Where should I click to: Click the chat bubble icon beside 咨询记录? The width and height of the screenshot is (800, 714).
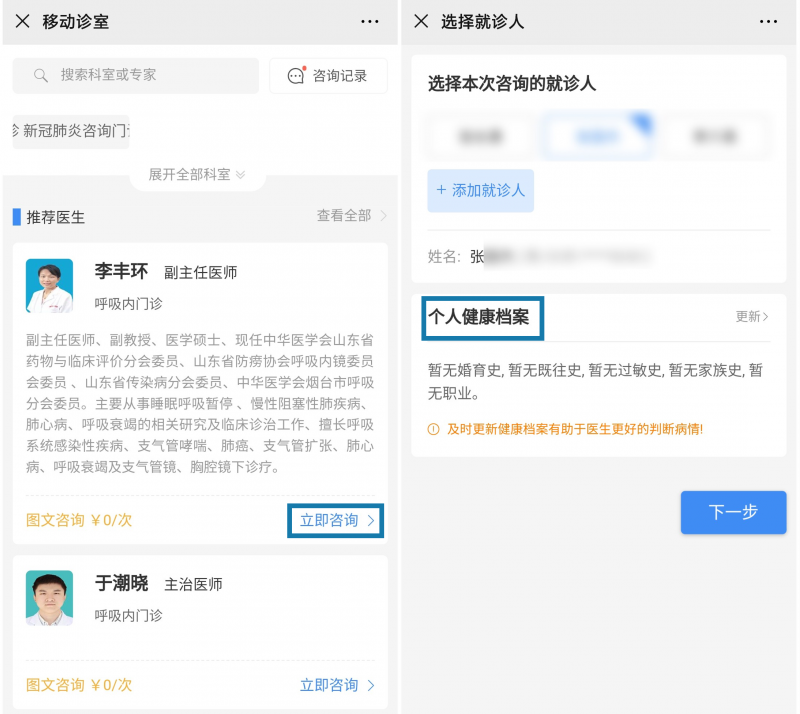[296, 76]
